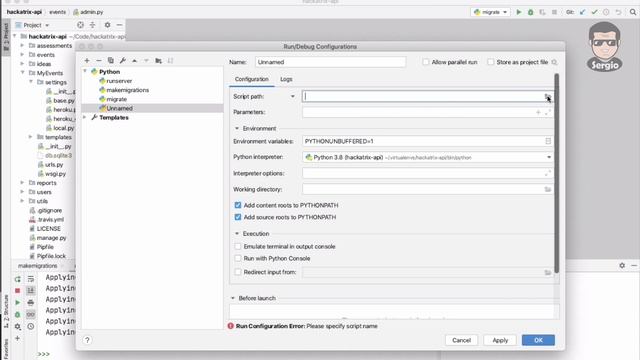Enable Emulate terminal in output console
This screenshot has width=640, height=360.
(238, 247)
